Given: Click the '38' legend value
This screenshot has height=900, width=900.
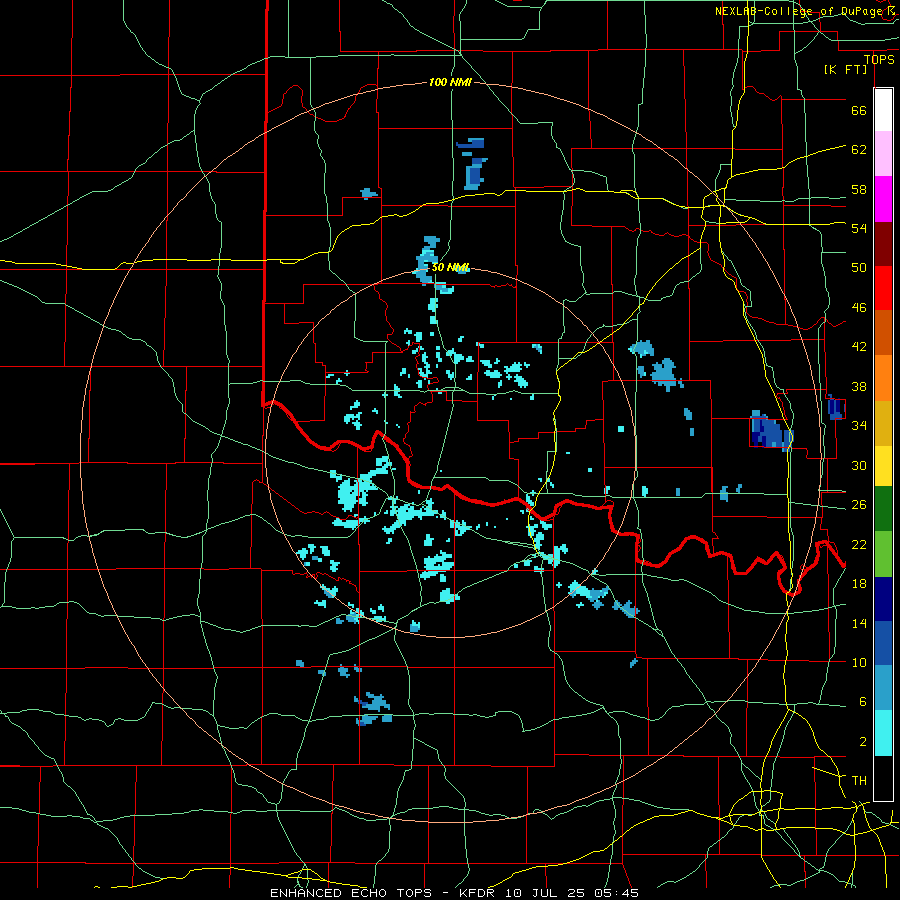Looking at the screenshot, I should (x=859, y=387).
